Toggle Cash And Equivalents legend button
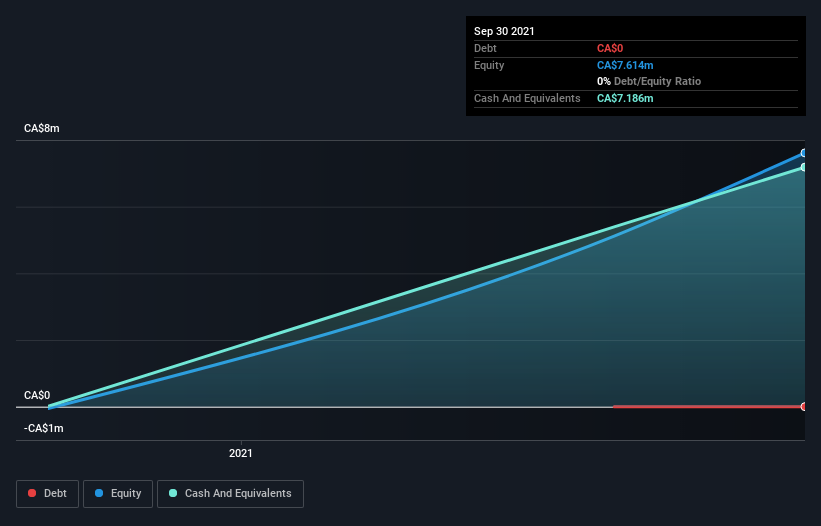Viewport: 821px width, 526px height. tap(230, 494)
